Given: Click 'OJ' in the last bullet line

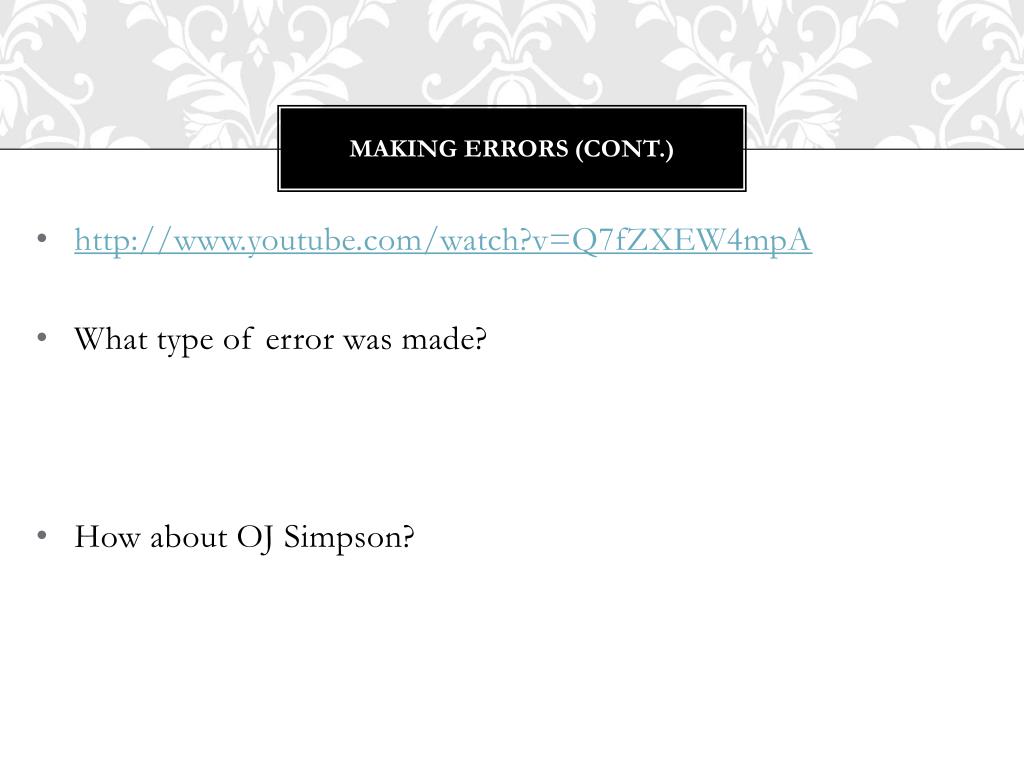Looking at the screenshot, I should pos(254,537).
